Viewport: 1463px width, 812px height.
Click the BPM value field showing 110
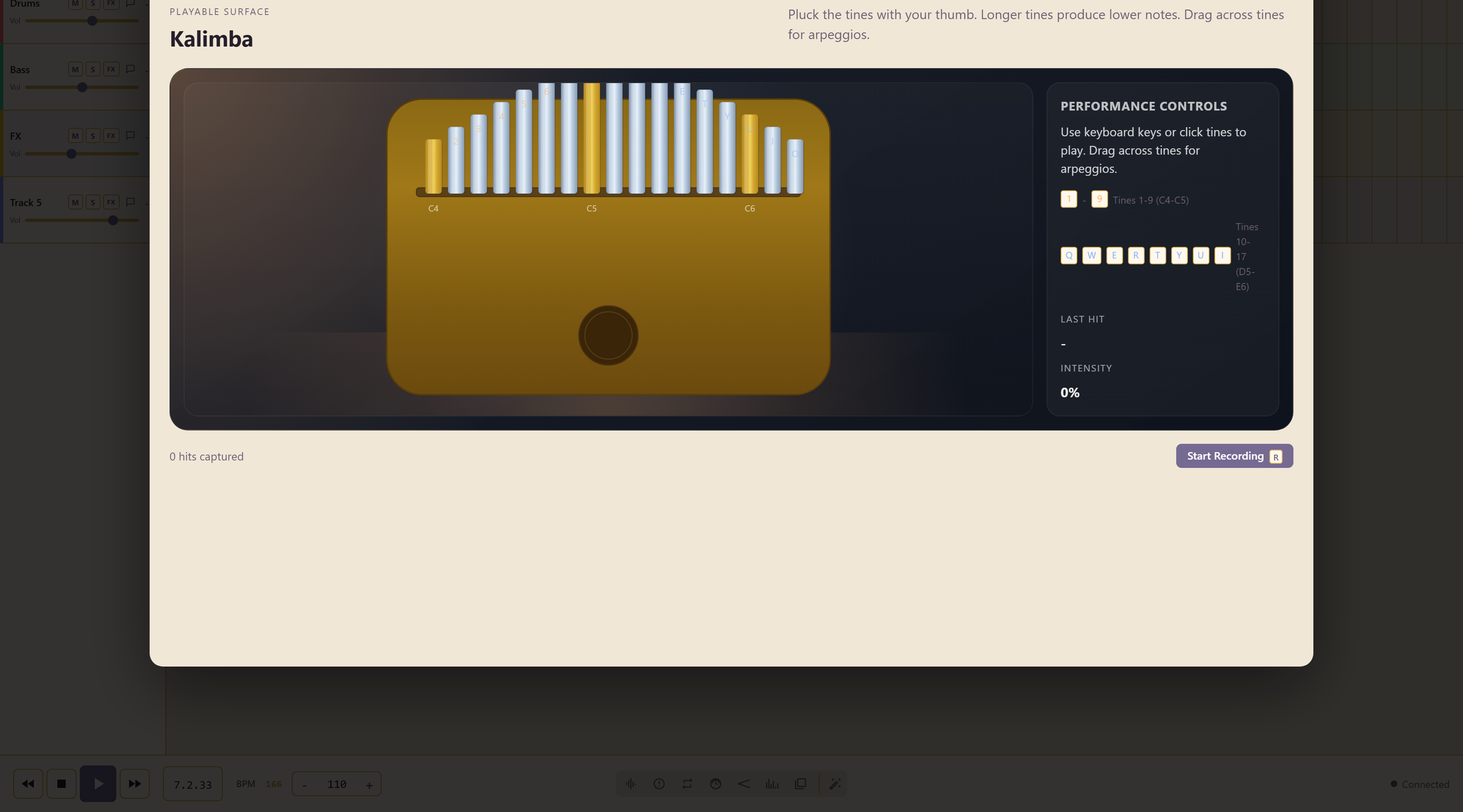coord(337,784)
